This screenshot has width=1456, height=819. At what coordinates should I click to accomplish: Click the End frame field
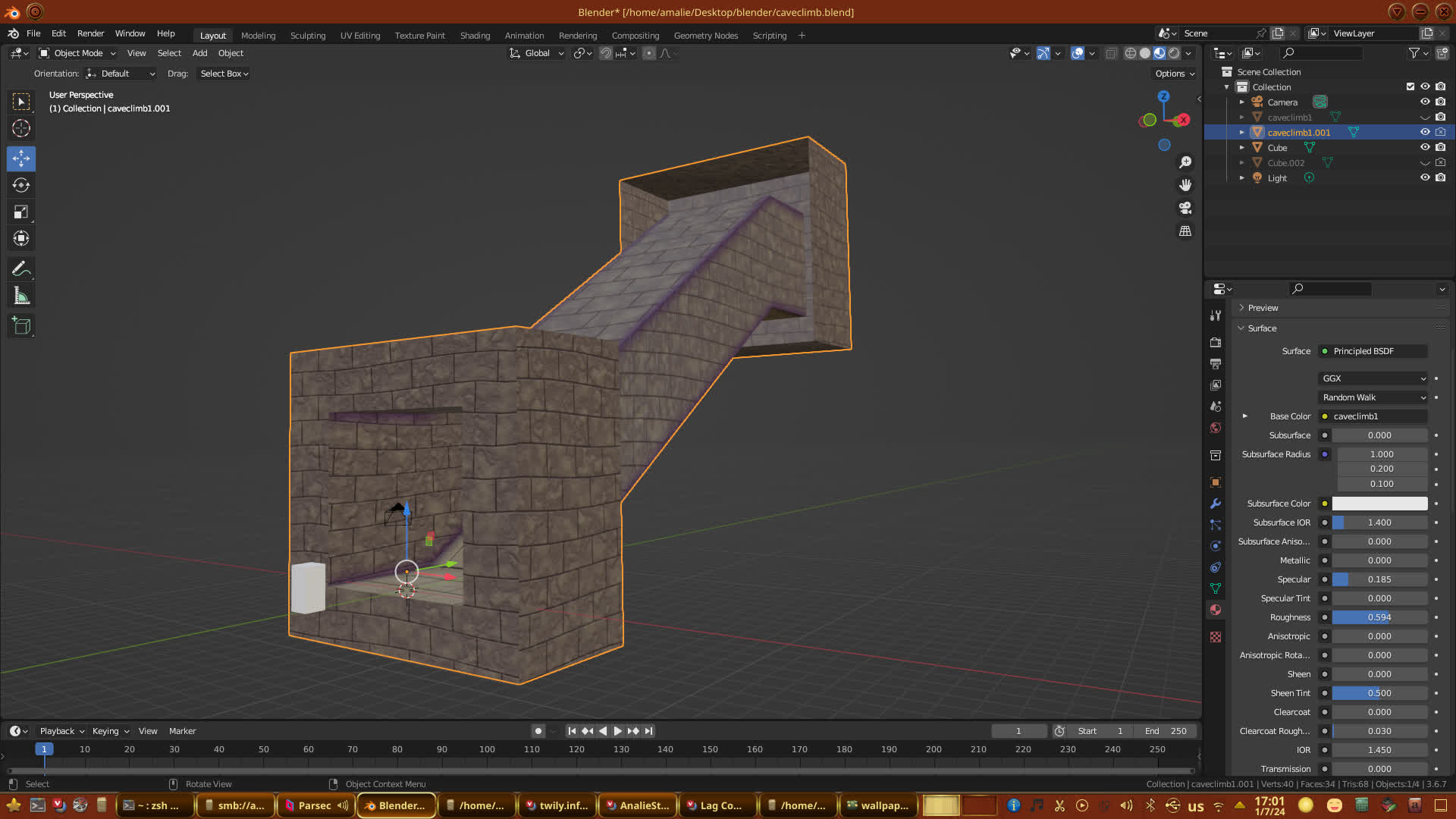[x=1166, y=731]
